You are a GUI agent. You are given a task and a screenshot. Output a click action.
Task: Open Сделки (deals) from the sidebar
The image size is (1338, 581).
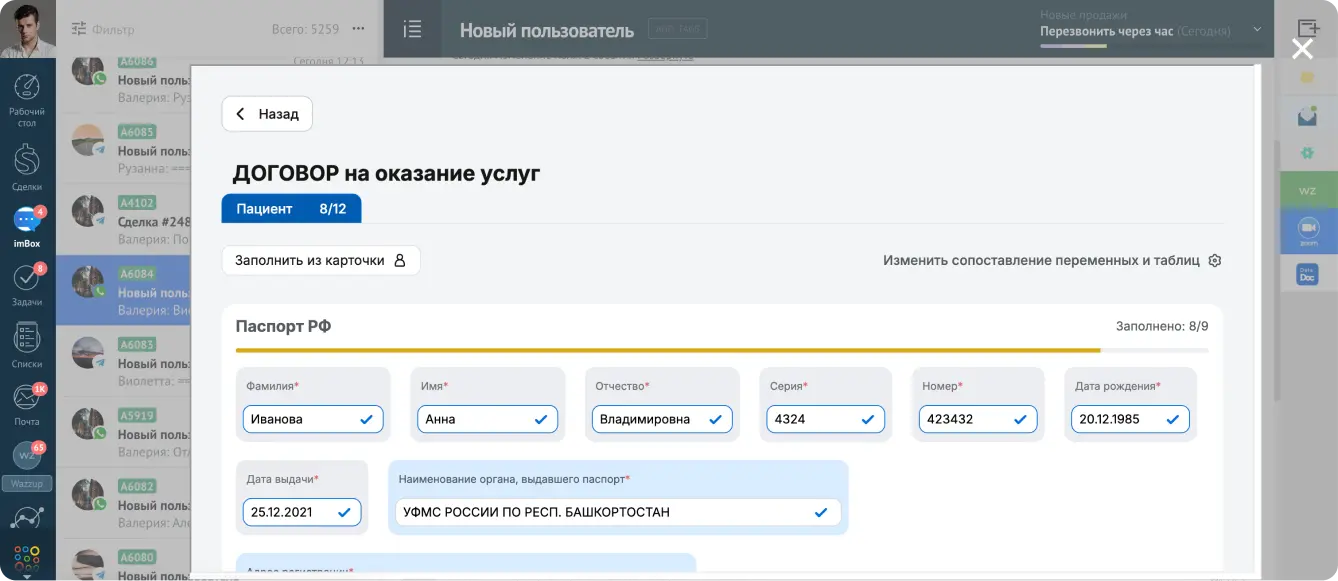27,165
